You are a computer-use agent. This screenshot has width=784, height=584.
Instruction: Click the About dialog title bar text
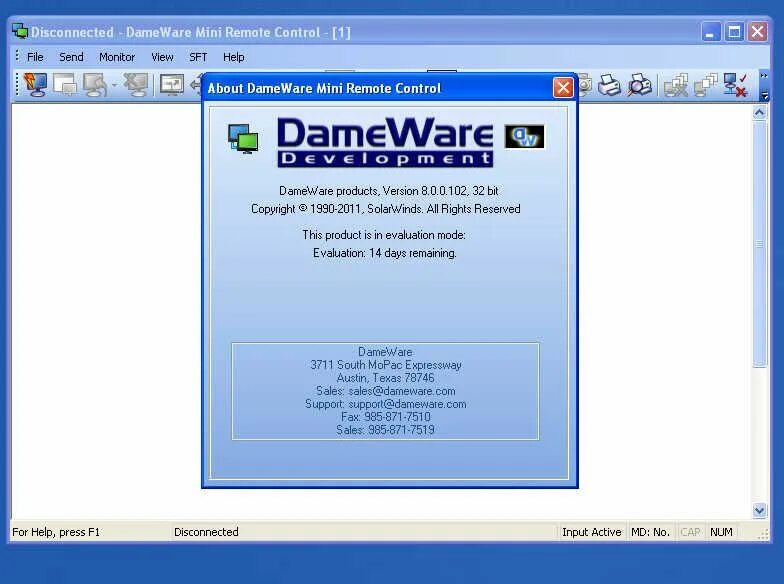[x=324, y=88]
